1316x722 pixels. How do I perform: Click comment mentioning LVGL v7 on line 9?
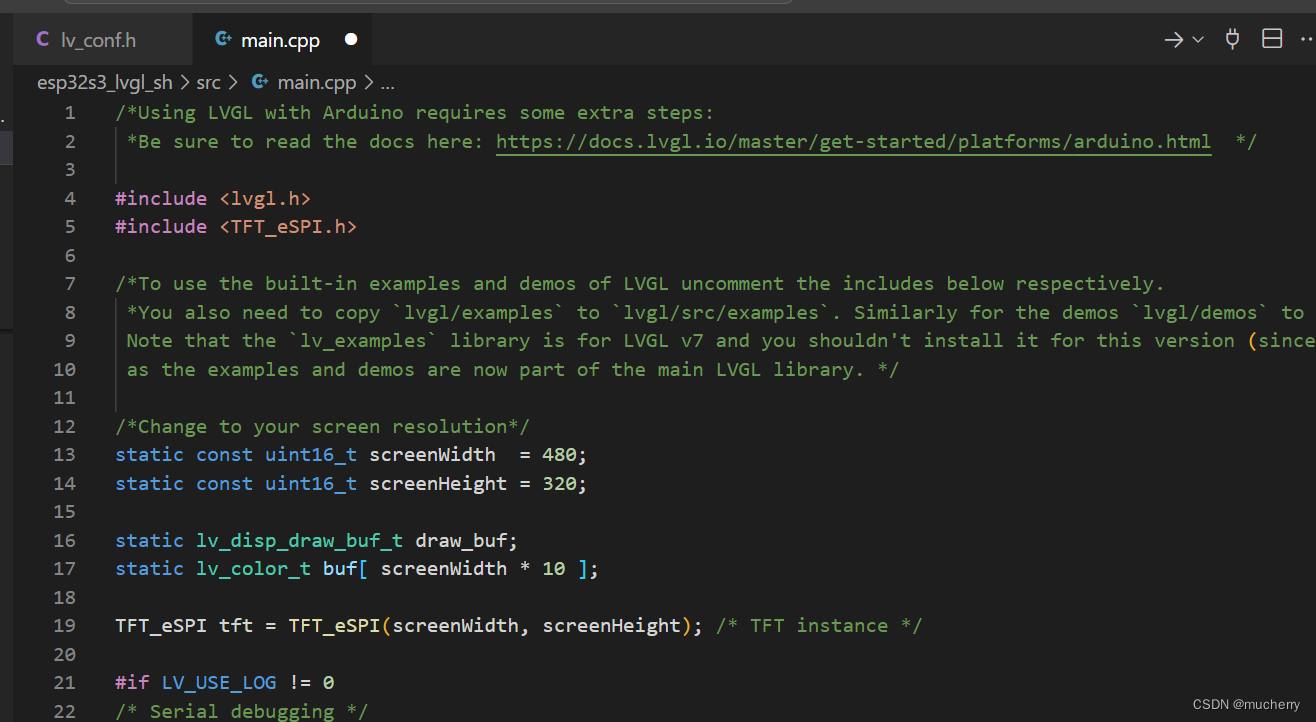[x=720, y=341]
